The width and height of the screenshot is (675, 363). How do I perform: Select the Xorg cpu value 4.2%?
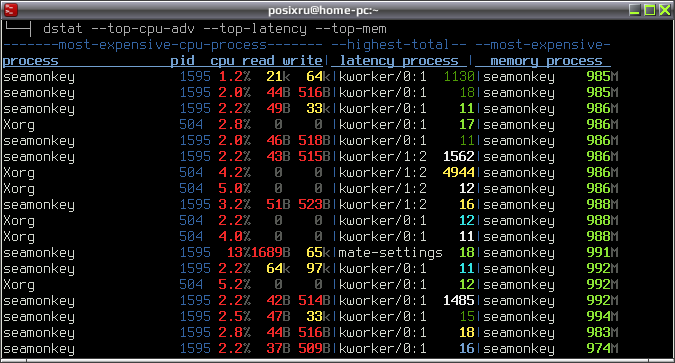(x=235, y=173)
